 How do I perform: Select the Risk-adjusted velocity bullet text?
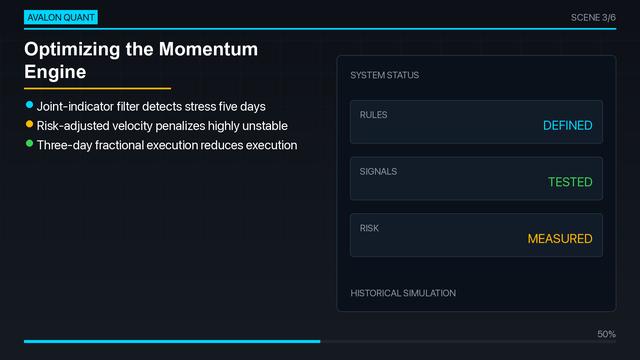(162, 126)
